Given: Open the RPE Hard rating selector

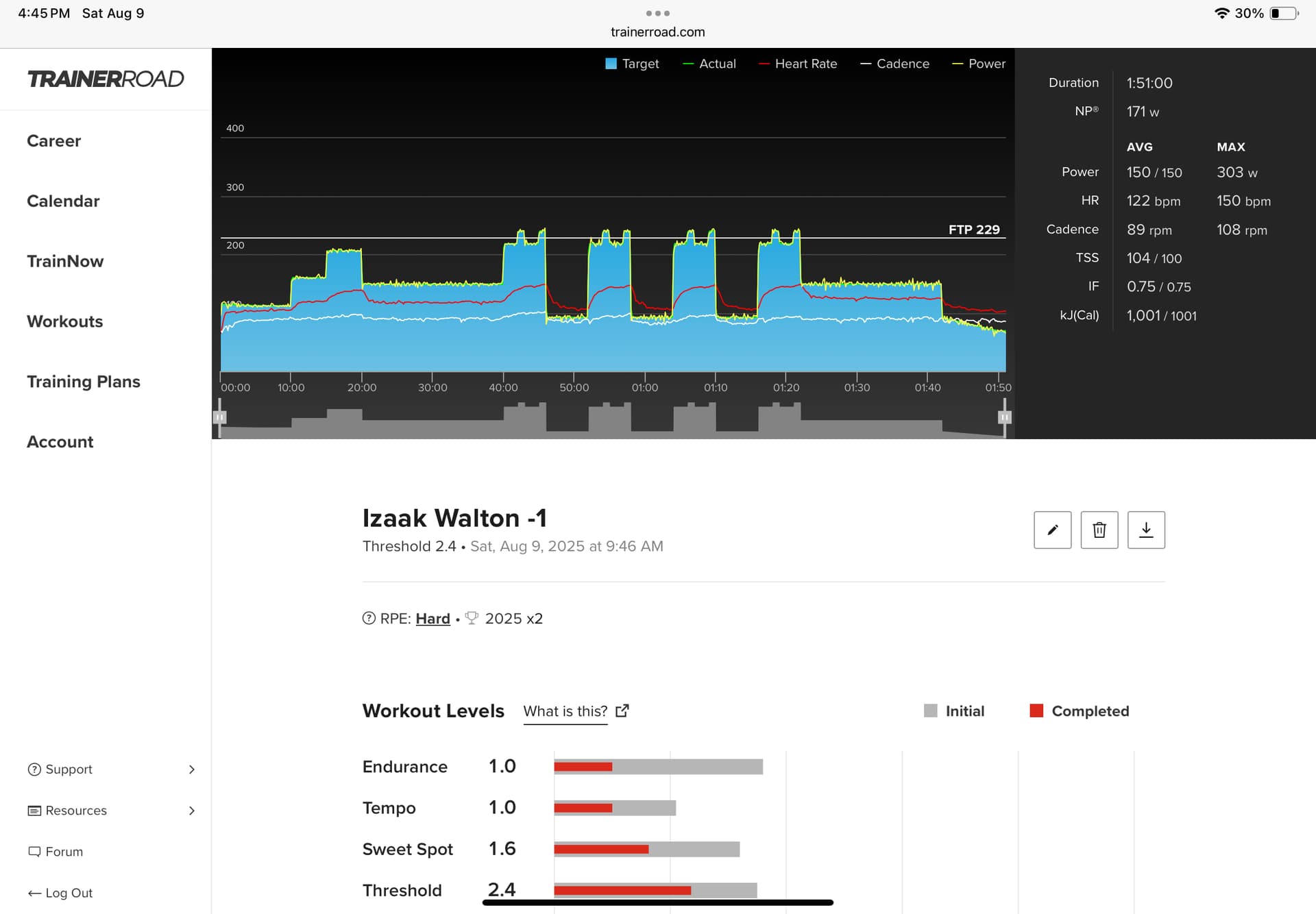Looking at the screenshot, I should pos(432,618).
